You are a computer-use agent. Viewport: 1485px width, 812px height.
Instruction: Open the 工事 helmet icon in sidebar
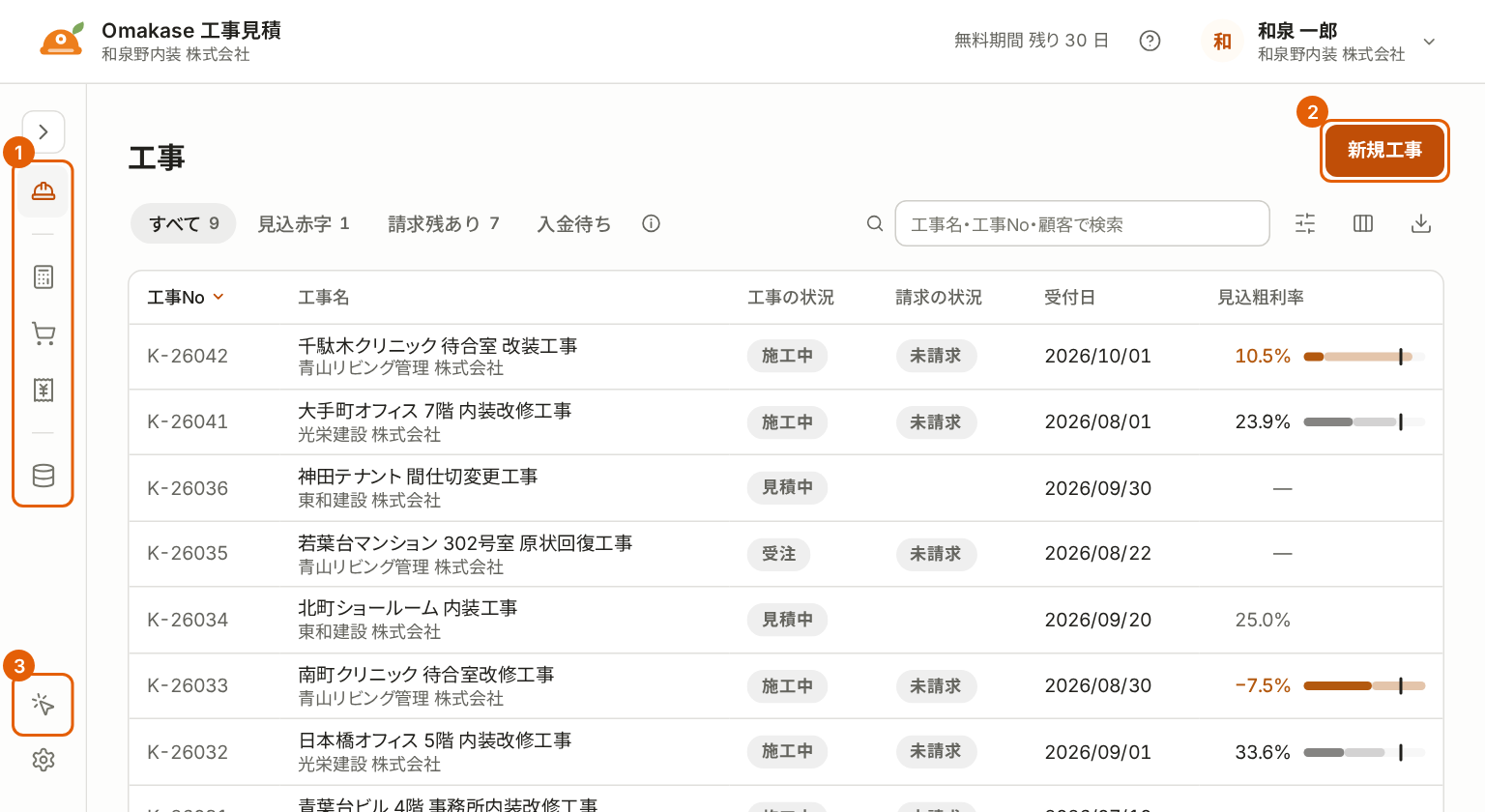(x=44, y=190)
